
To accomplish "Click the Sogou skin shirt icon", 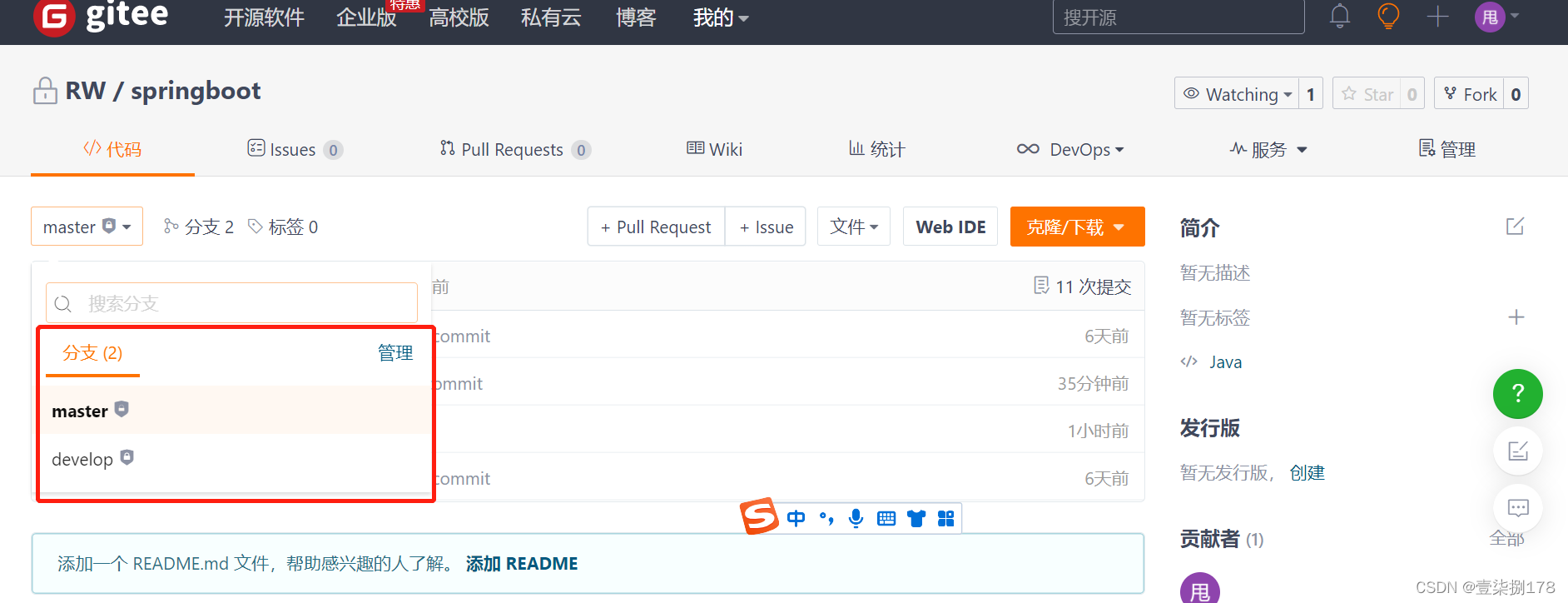I will click(x=916, y=519).
